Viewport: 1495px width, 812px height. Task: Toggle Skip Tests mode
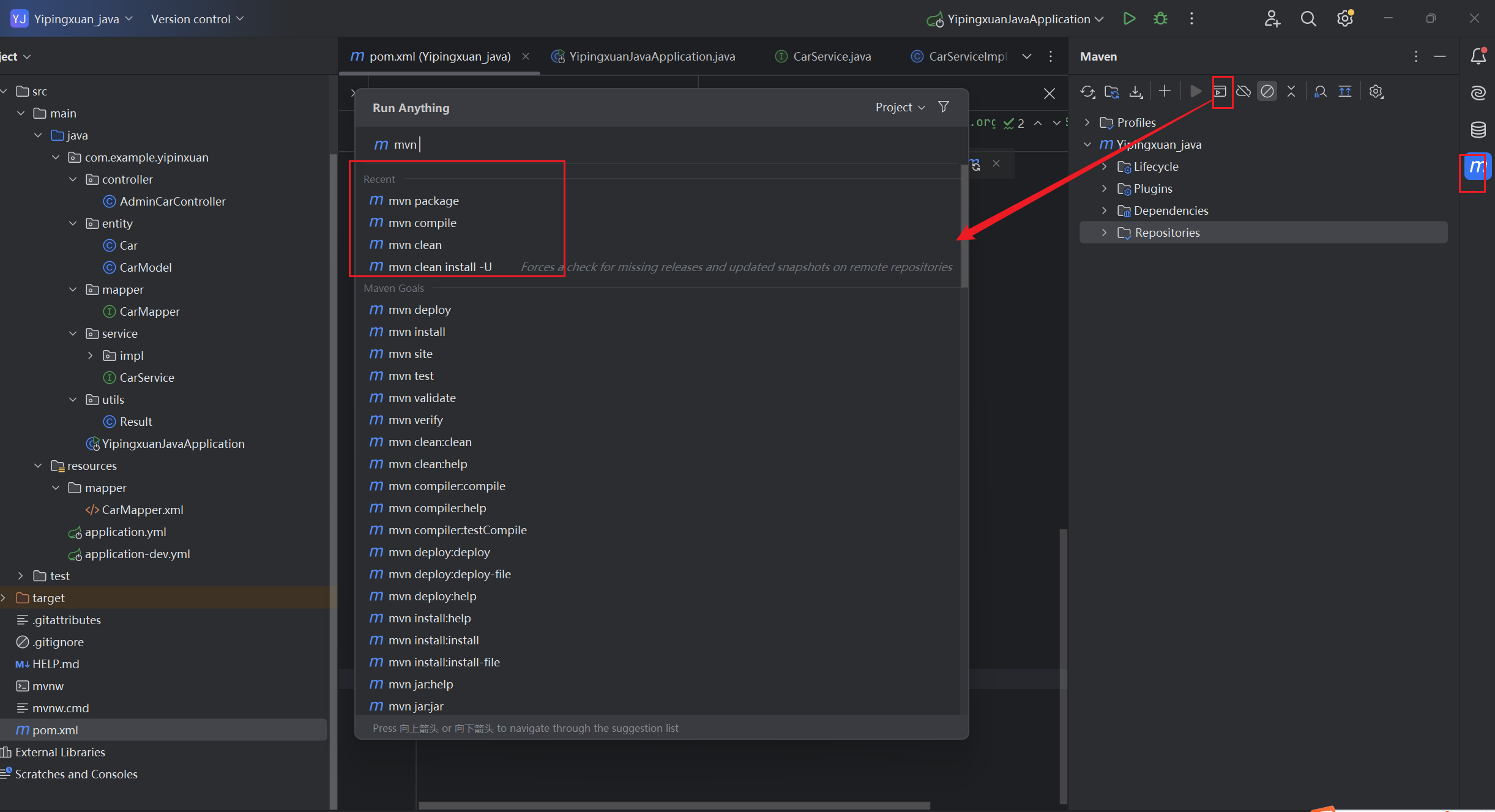coord(1267,92)
